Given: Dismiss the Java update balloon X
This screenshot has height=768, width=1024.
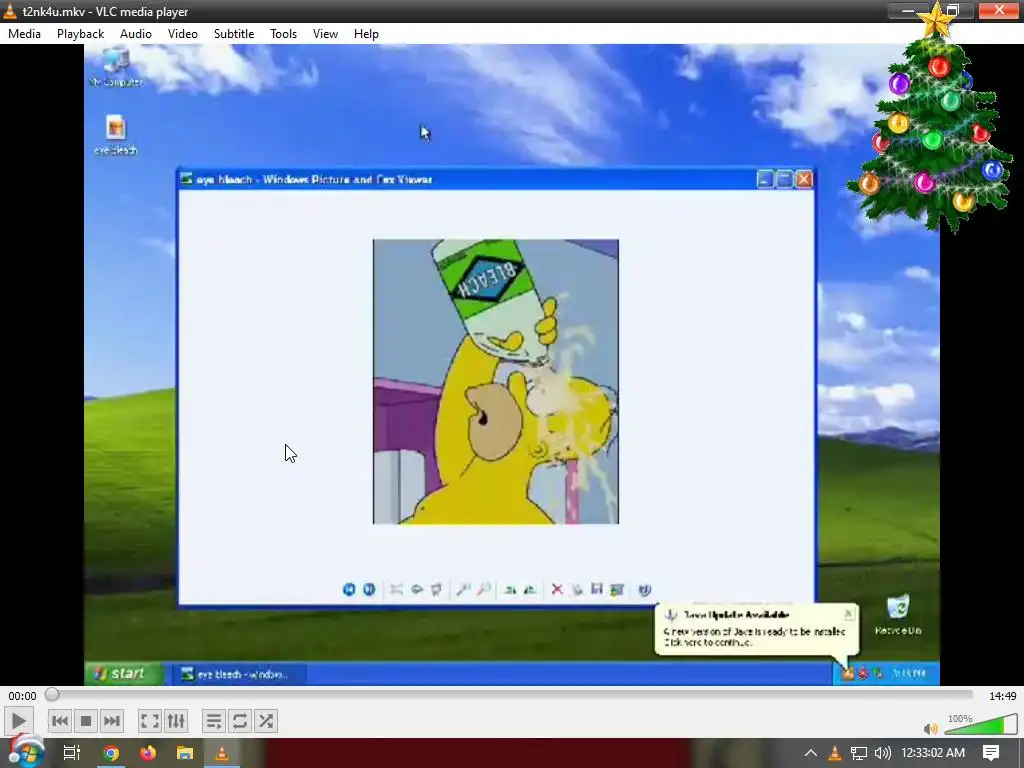Looking at the screenshot, I should [848, 614].
